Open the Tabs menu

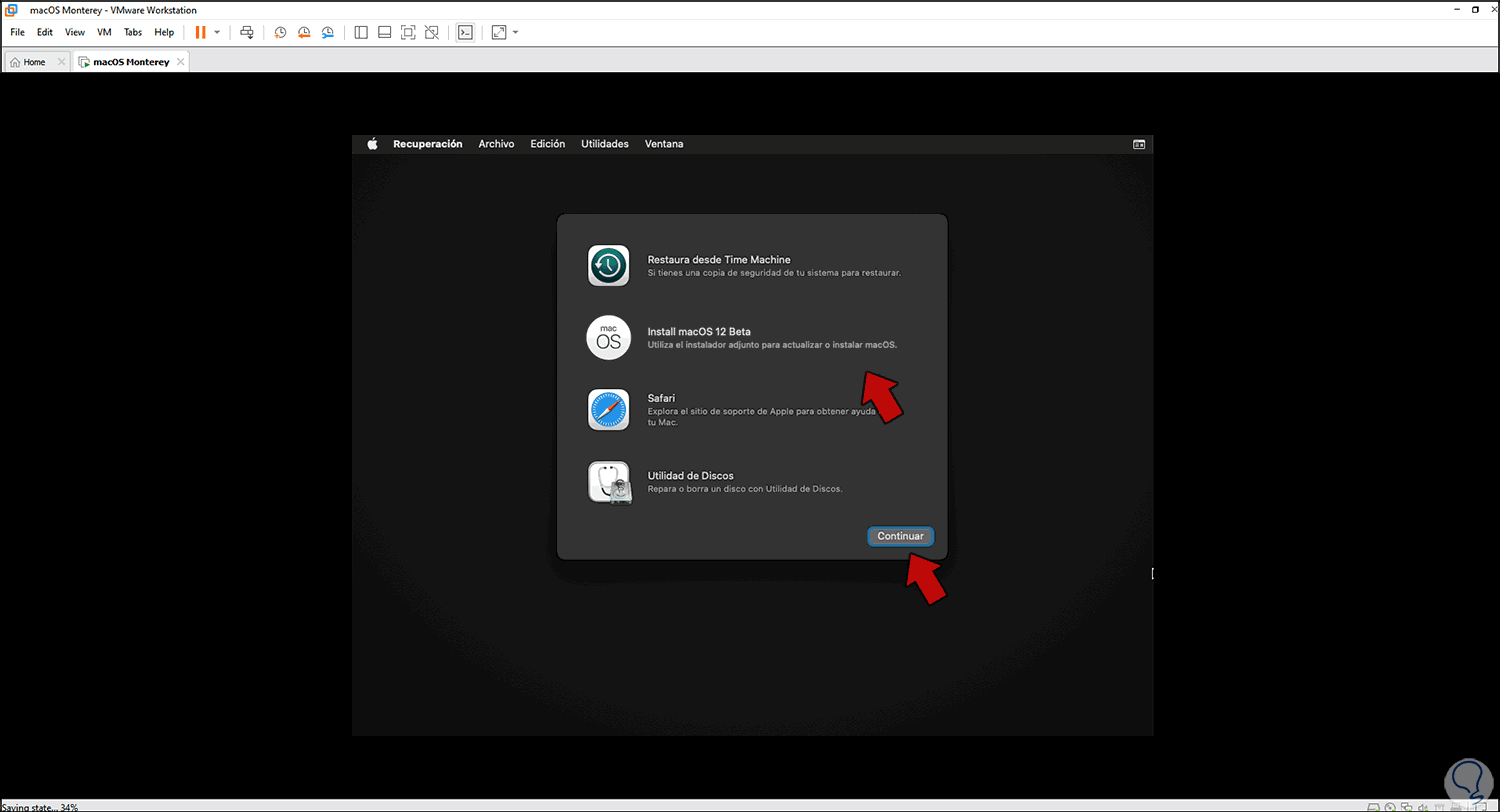pyautogui.click(x=133, y=32)
